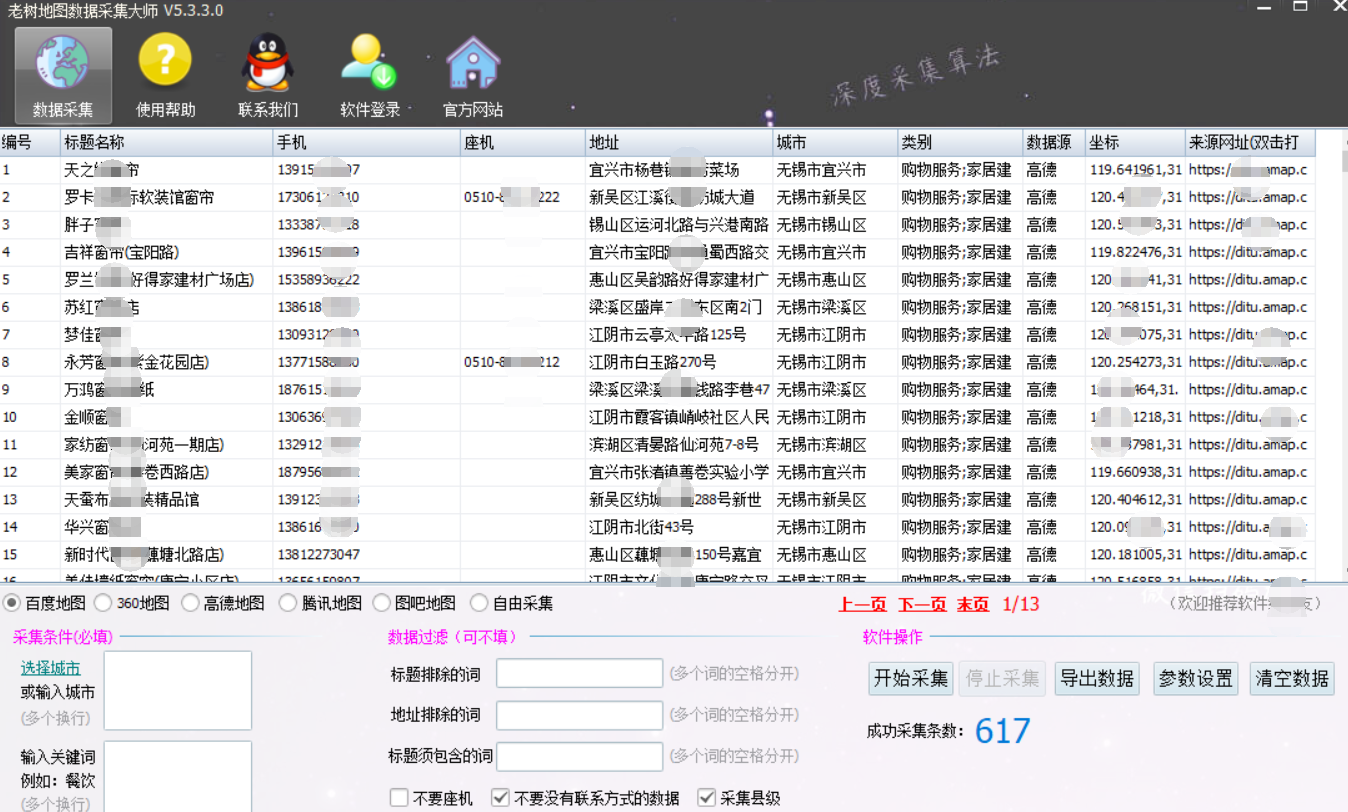Open the 软件登录 user icon
1348x812 pixels.
(369, 63)
